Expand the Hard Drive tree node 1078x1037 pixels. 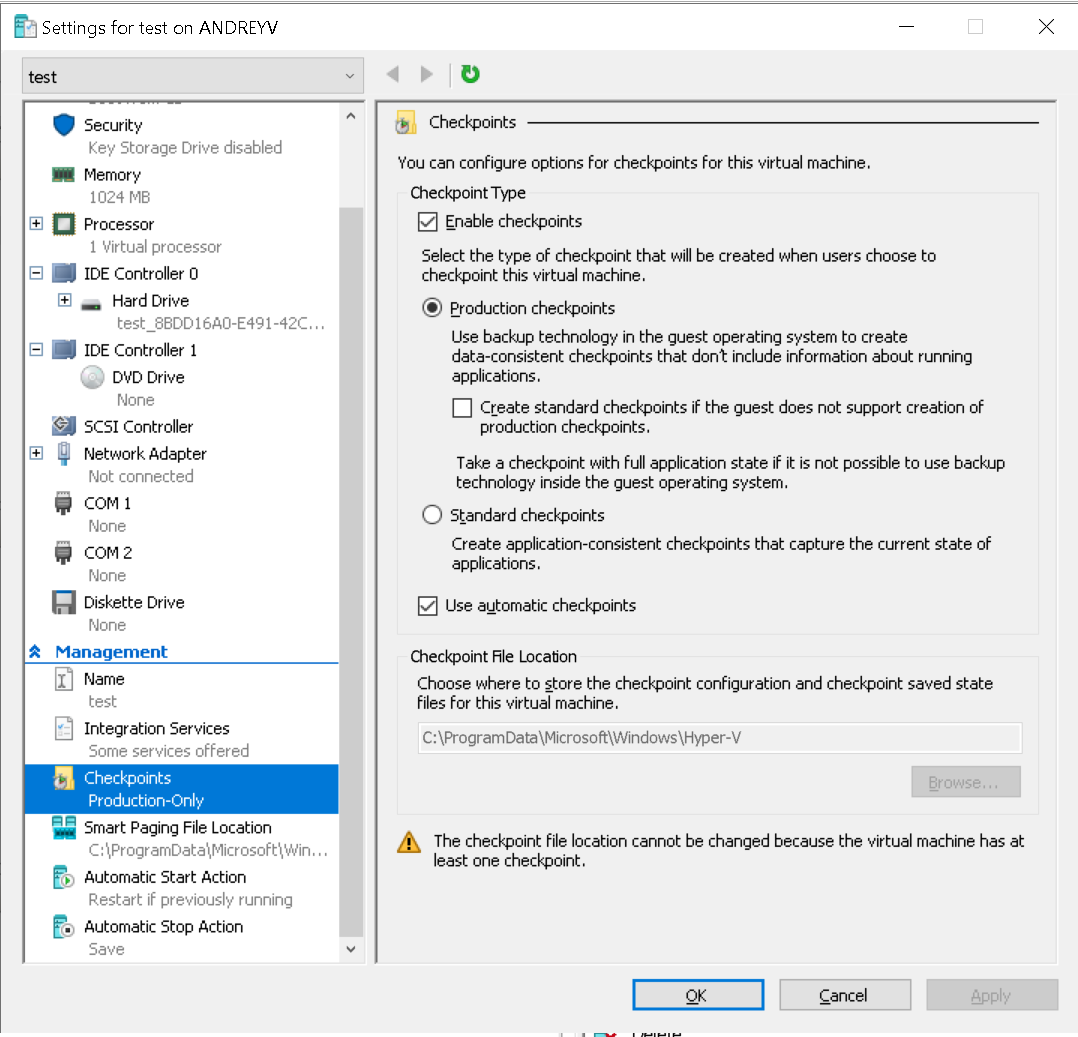tap(65, 300)
